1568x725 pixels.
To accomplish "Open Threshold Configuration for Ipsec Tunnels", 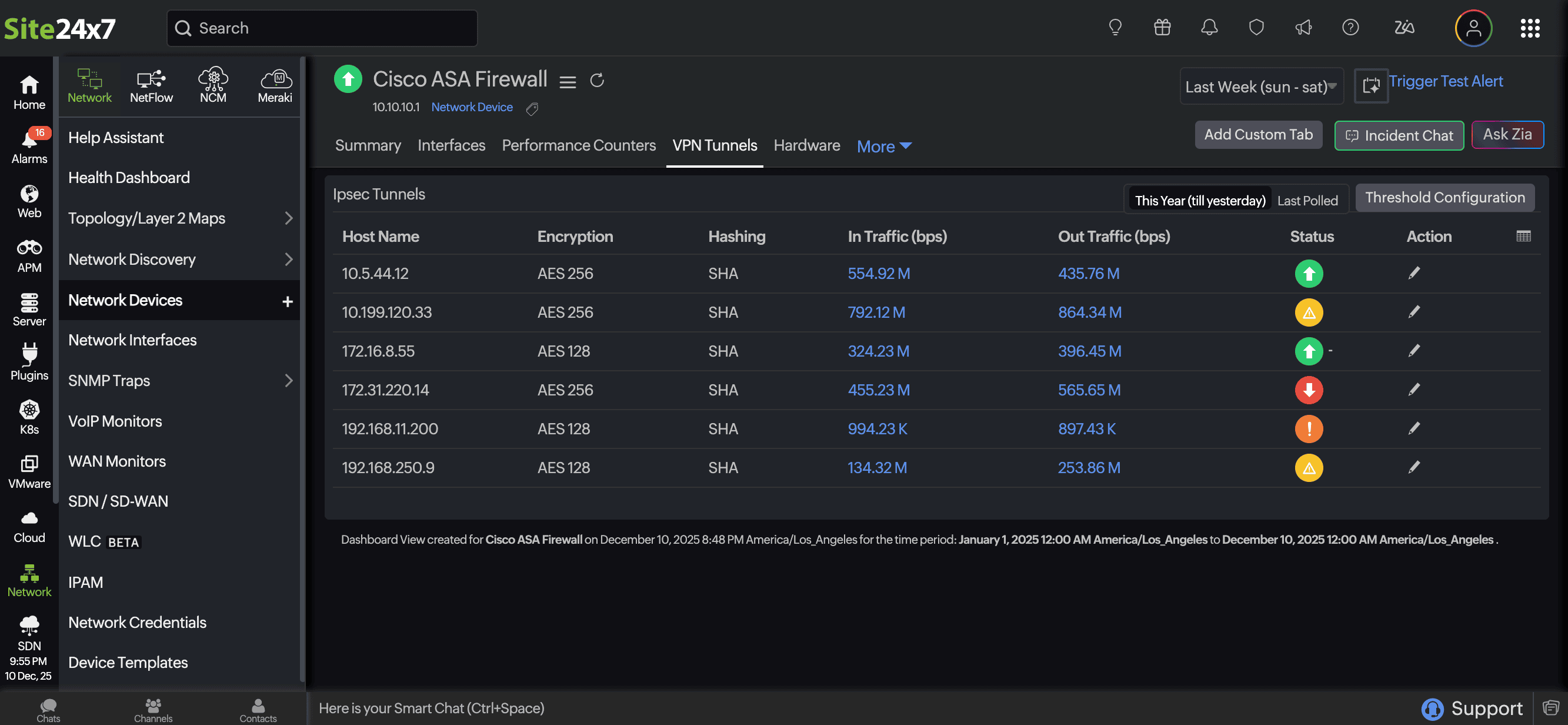I will click(x=1445, y=197).
